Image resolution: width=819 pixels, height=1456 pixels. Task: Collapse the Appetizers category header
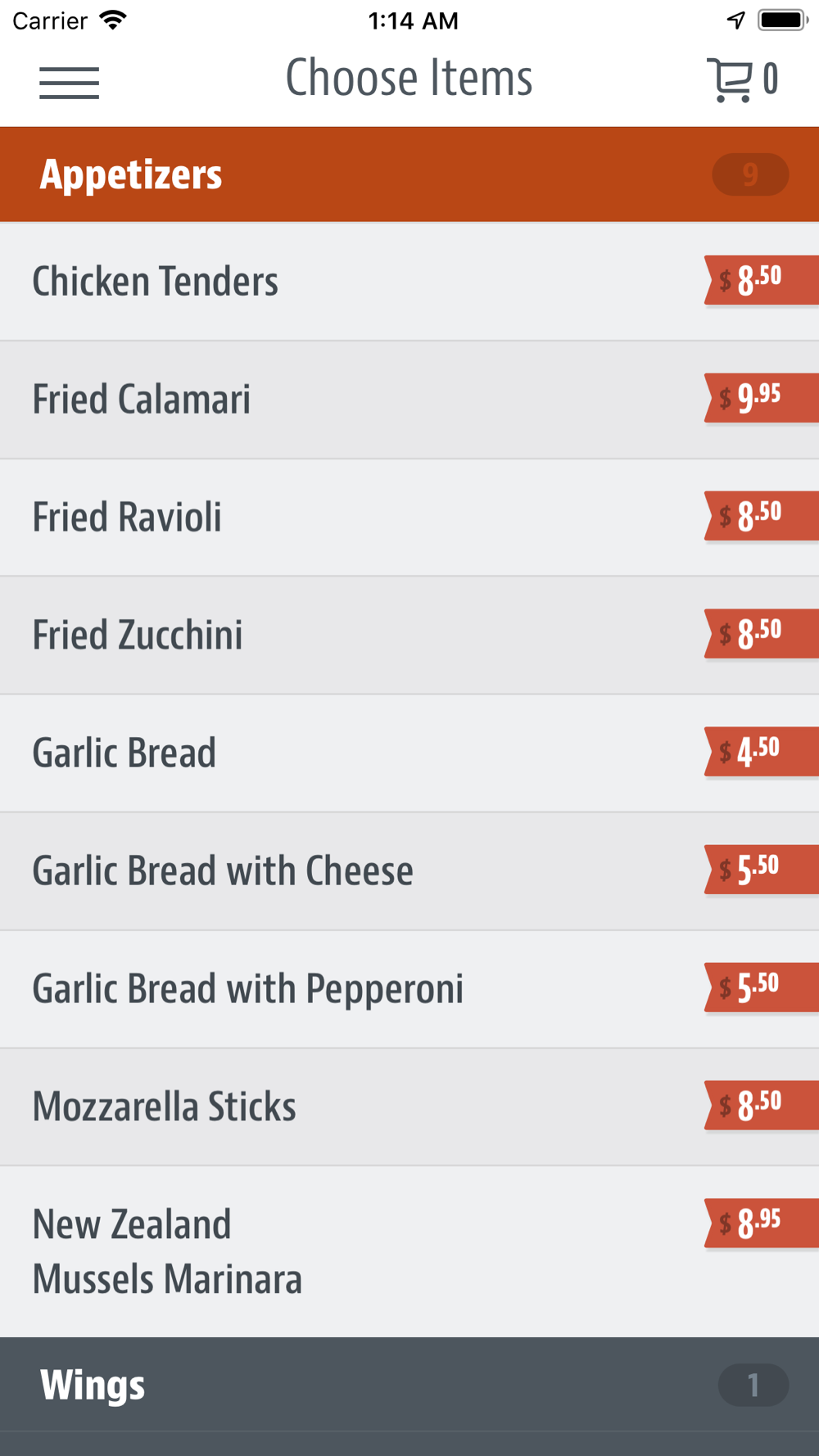409,174
